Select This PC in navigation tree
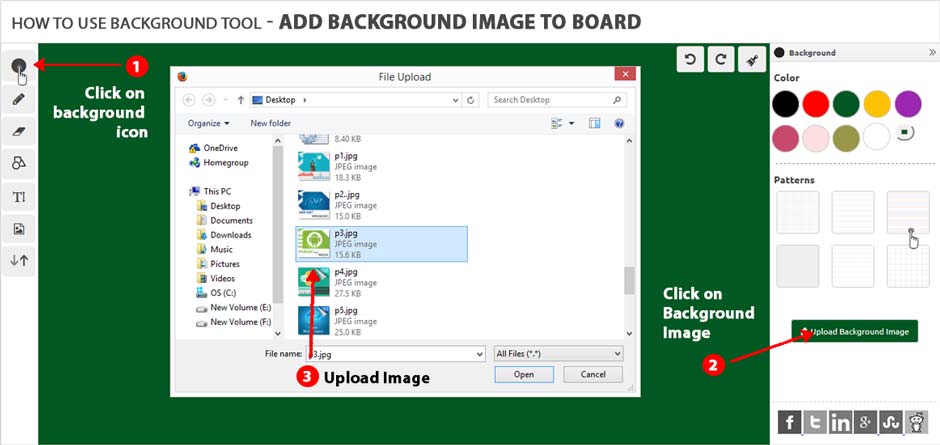The image size is (940, 445). (x=210, y=191)
